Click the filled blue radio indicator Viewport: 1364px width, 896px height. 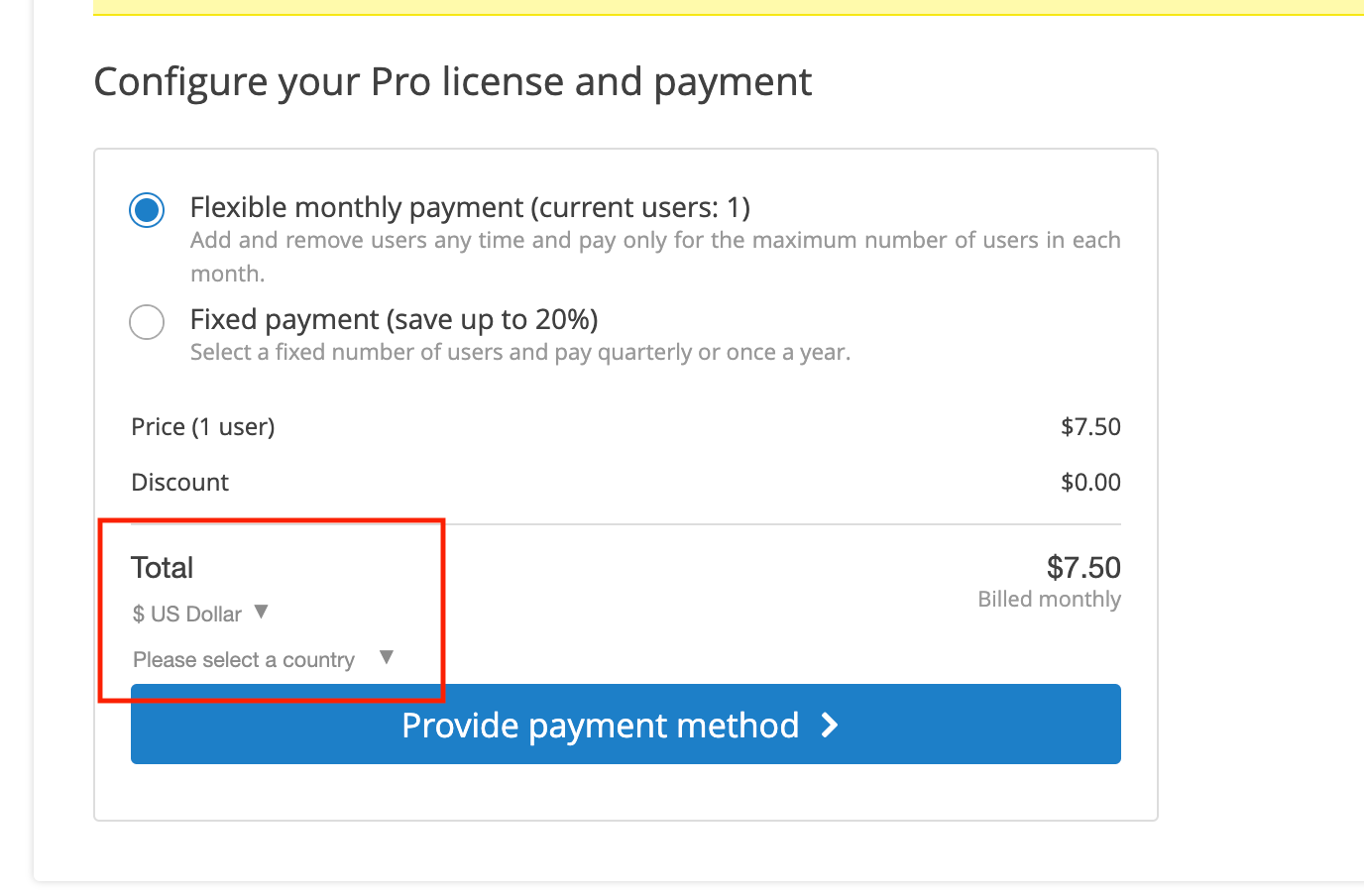[146, 209]
